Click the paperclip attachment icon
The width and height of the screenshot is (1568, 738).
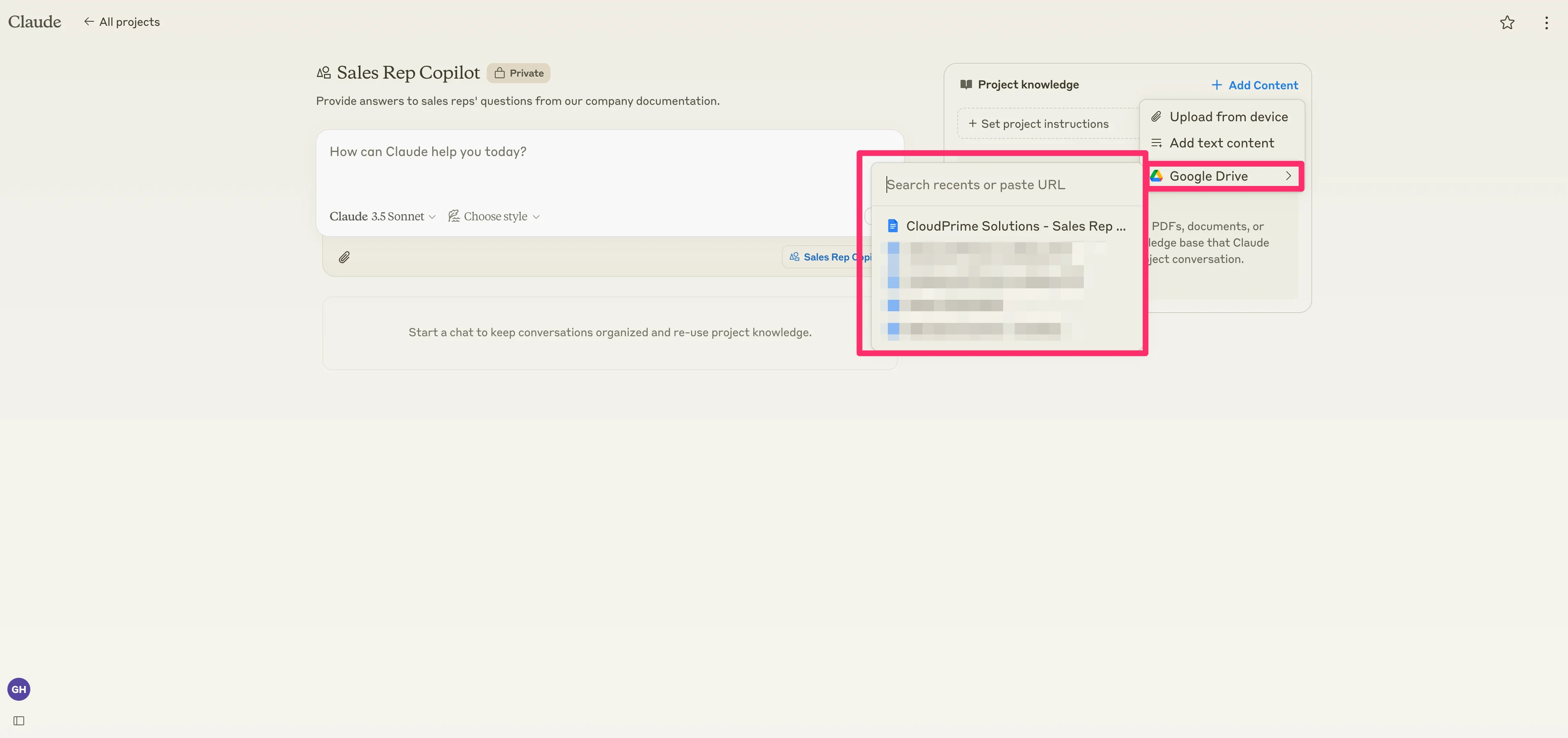point(344,257)
